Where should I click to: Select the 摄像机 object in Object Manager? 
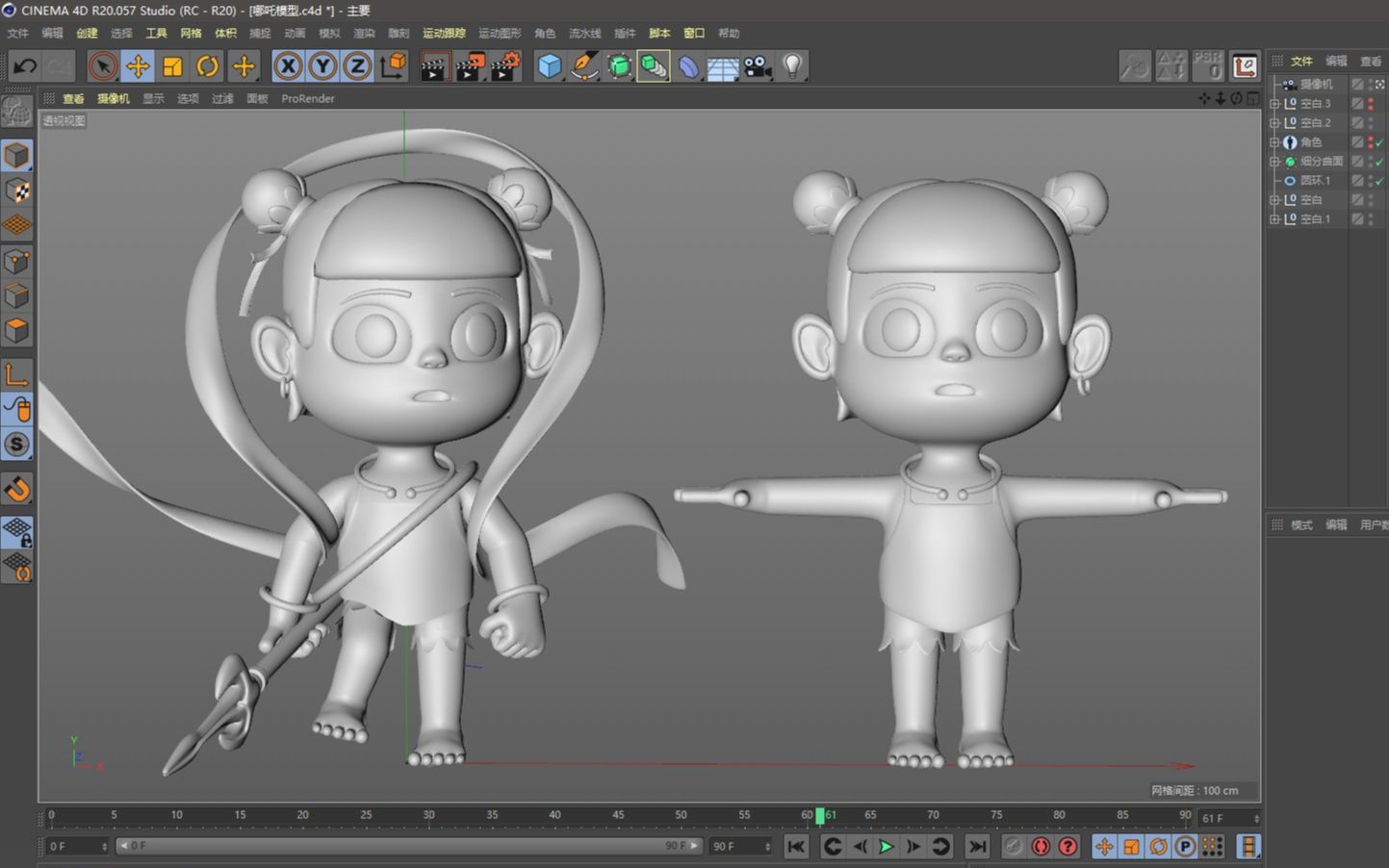point(1316,84)
